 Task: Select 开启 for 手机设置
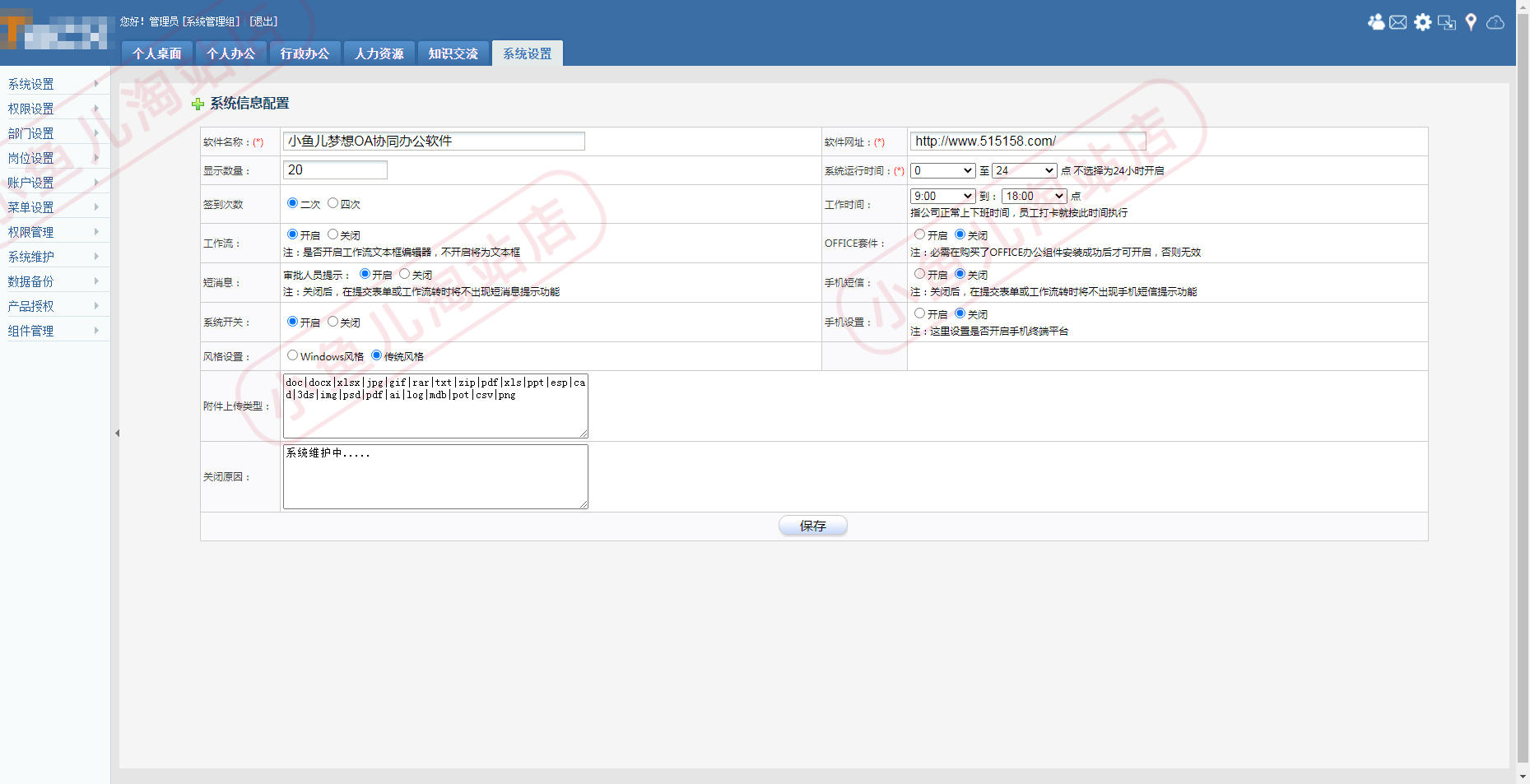(919, 313)
